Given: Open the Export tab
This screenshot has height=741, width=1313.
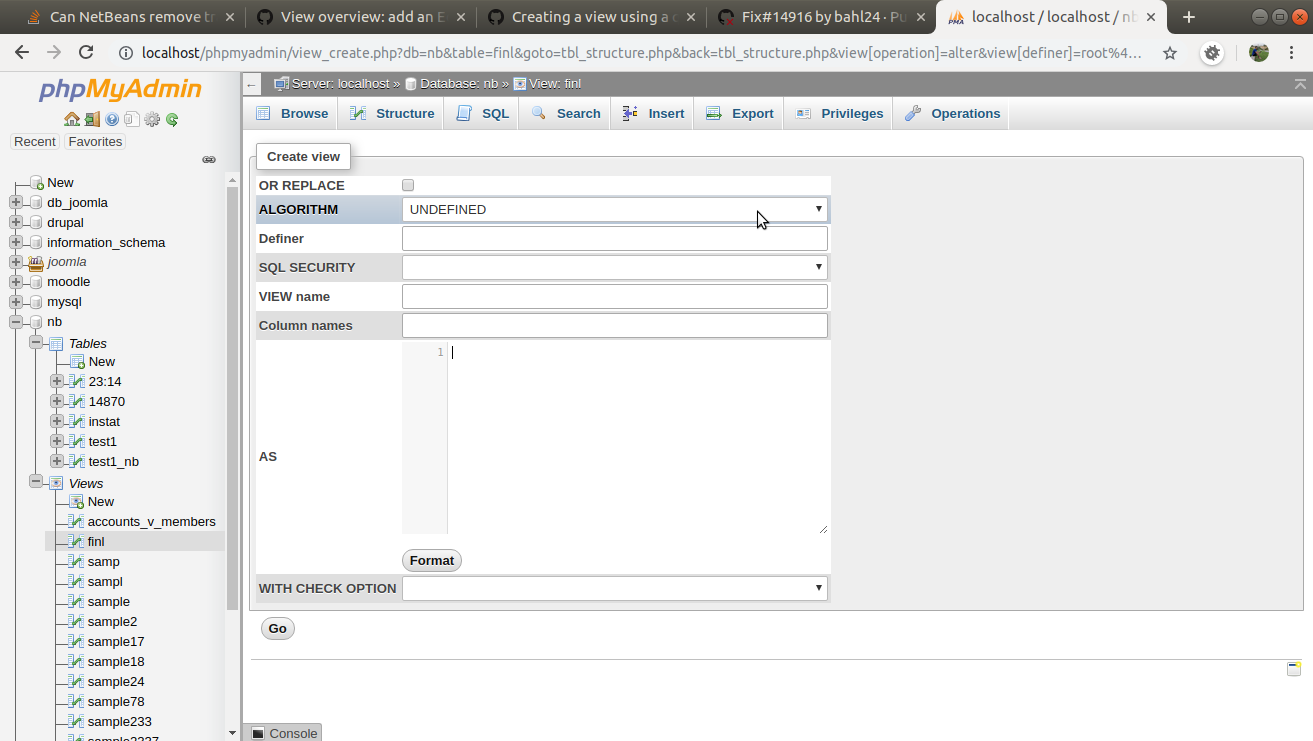Looking at the screenshot, I should [740, 113].
